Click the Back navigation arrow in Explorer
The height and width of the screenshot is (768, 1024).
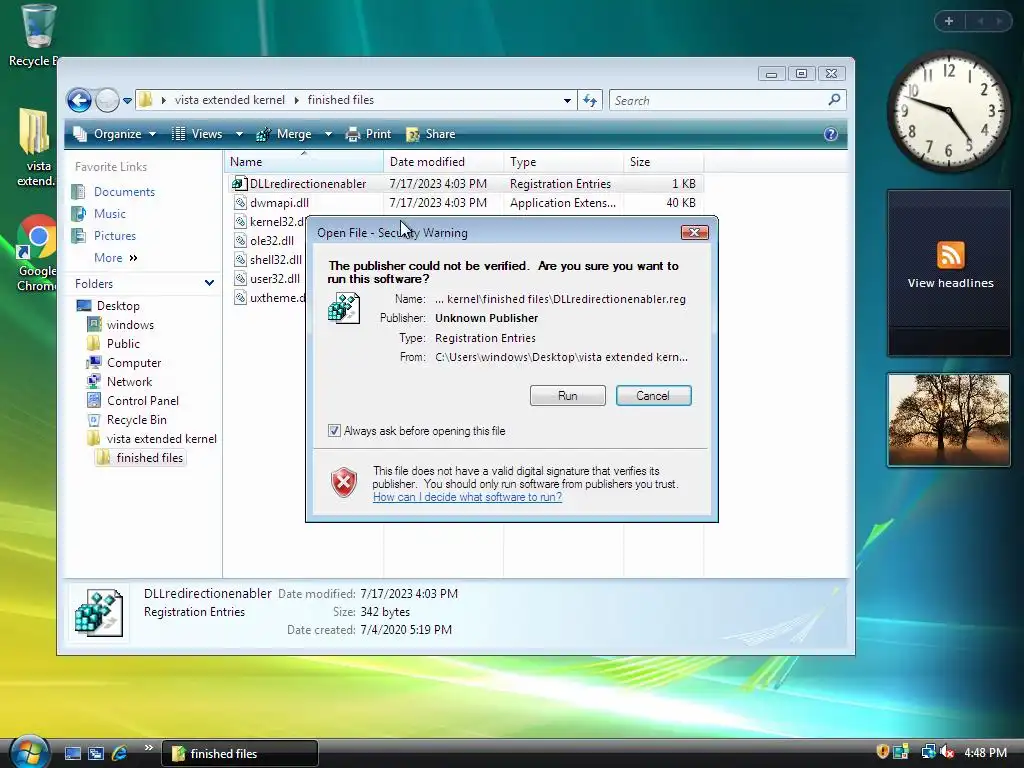pos(79,101)
